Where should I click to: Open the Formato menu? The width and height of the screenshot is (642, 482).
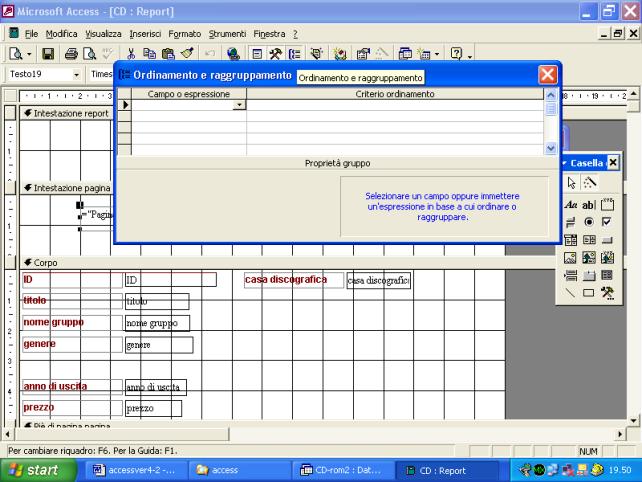click(185, 34)
